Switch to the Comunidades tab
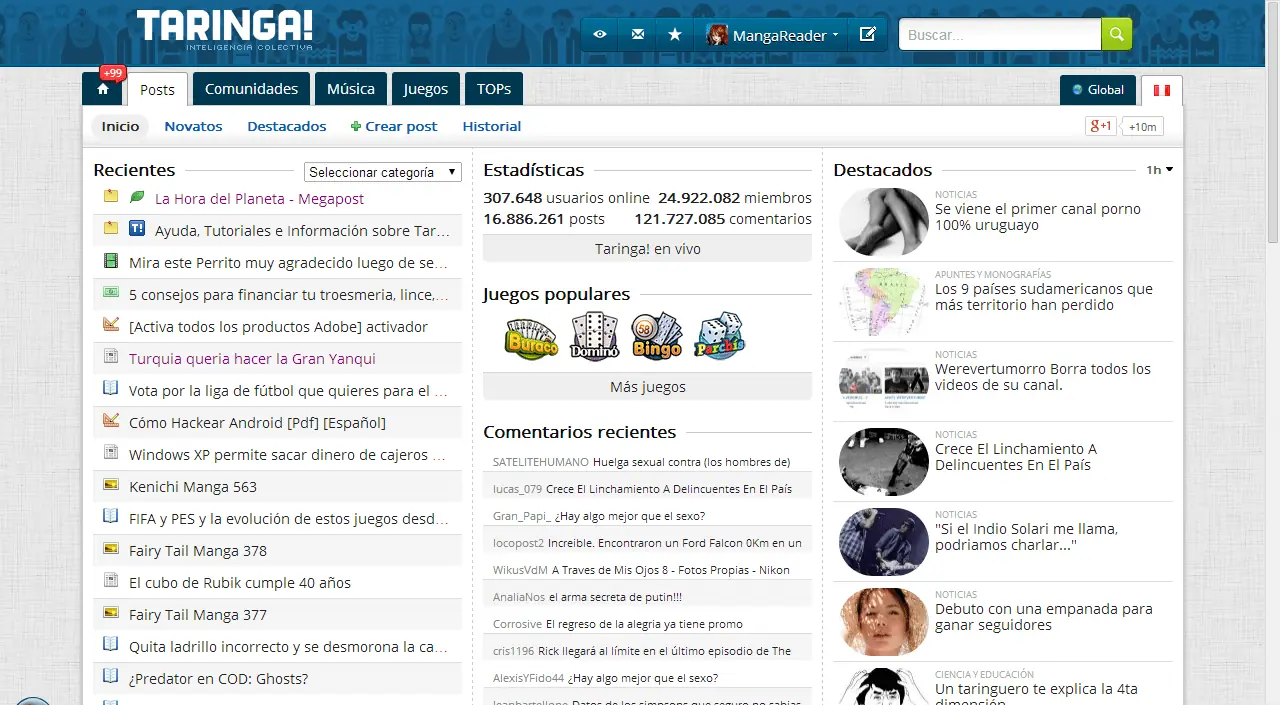 (250, 89)
